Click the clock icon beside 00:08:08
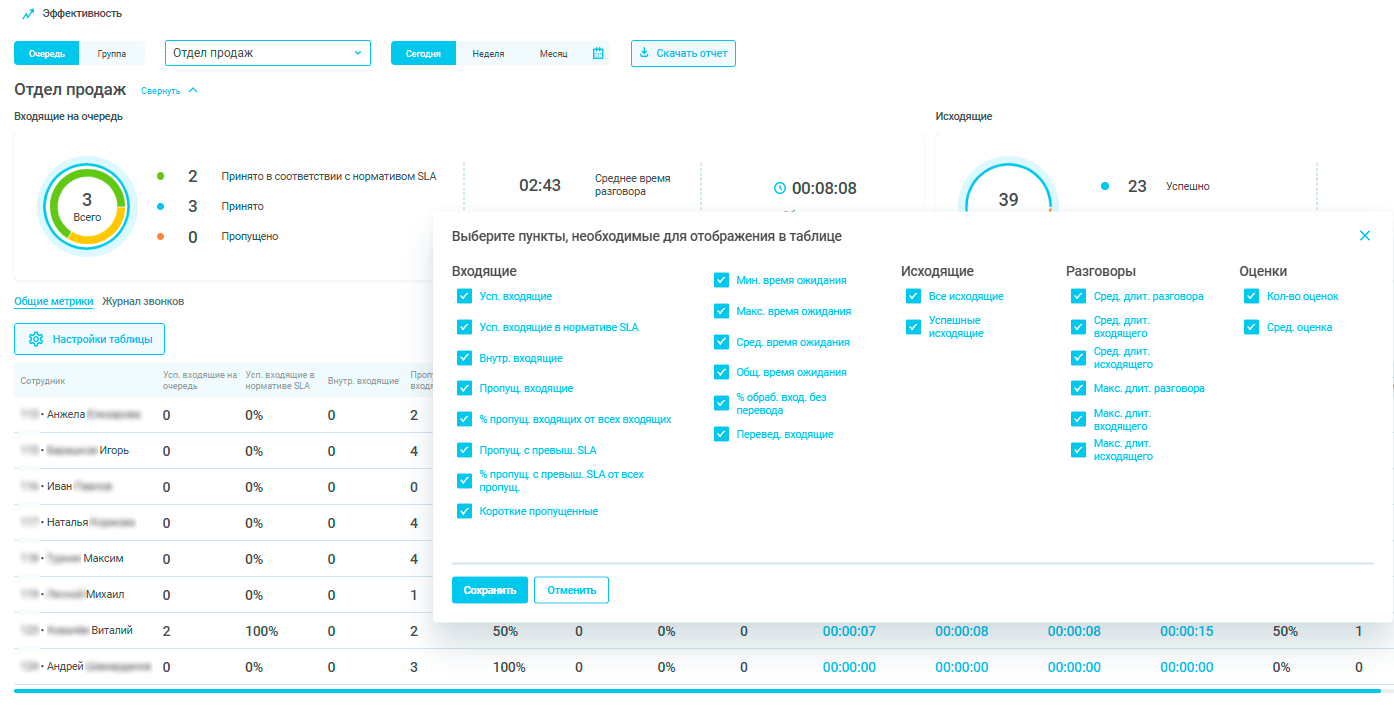This screenshot has width=1394, height=714. [780, 188]
